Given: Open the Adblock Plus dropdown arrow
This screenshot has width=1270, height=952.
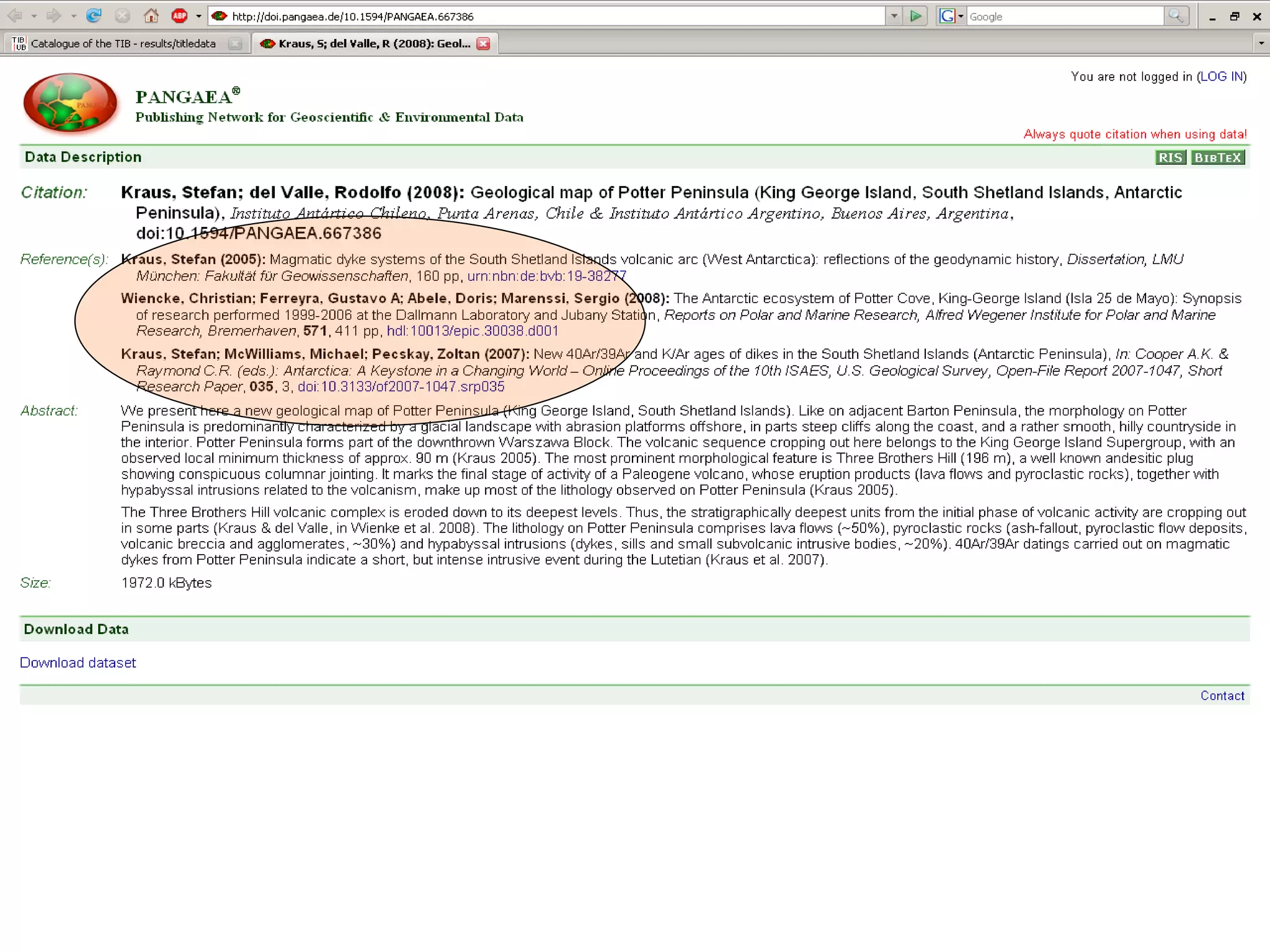Looking at the screenshot, I should pos(198,16).
